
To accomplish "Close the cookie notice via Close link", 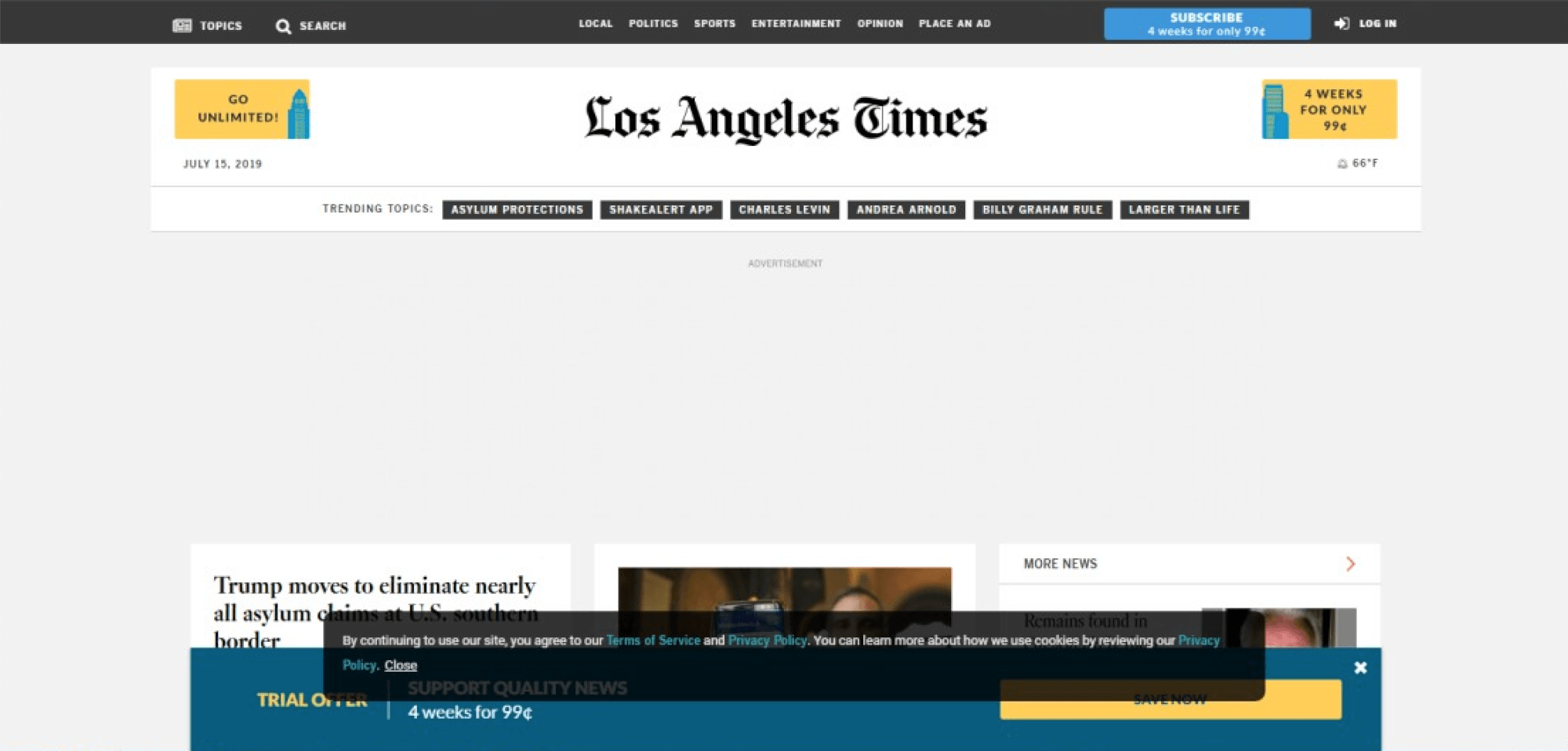I will point(401,665).
